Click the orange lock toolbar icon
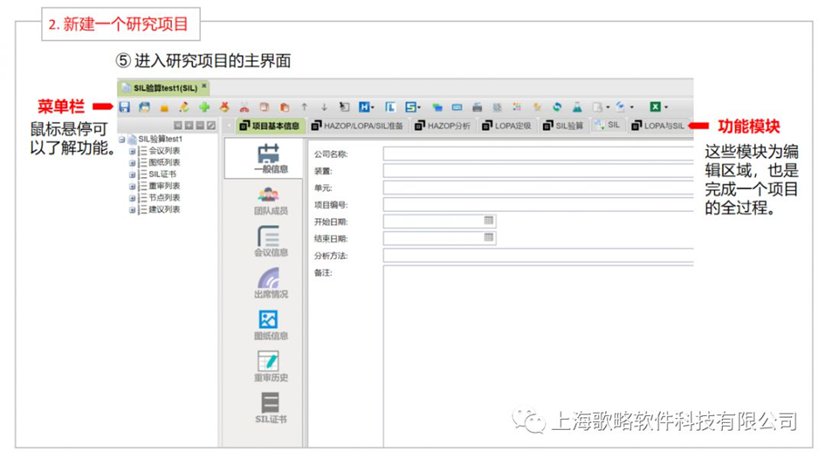 (x=164, y=107)
